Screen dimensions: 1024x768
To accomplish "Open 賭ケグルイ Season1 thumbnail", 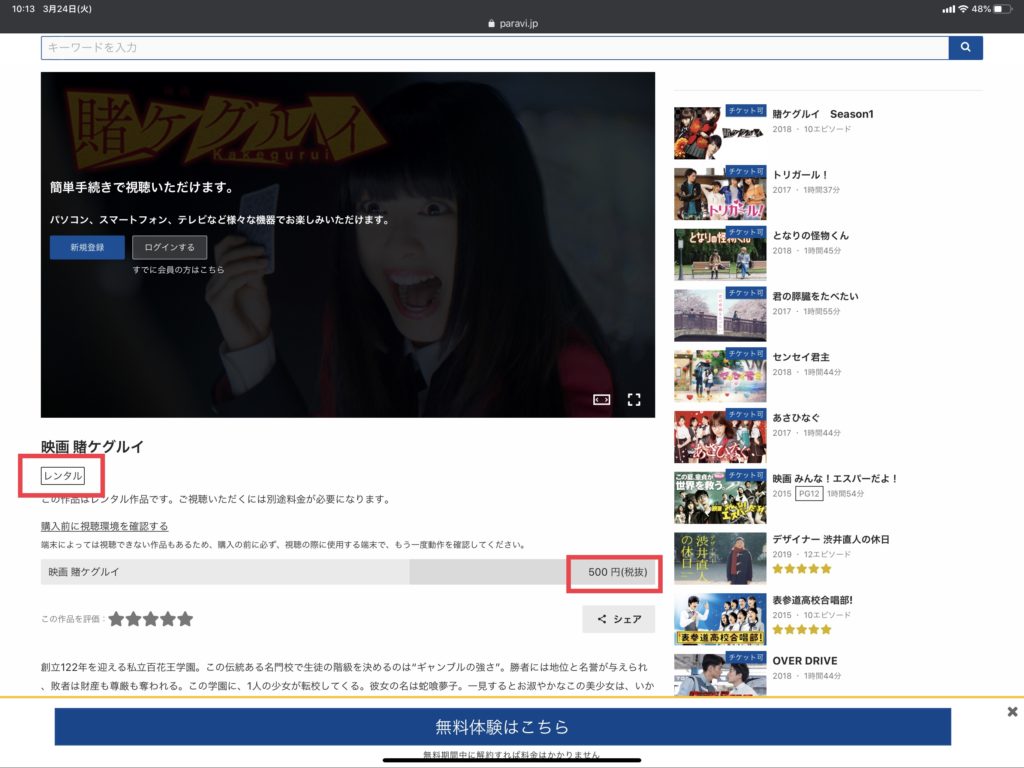I will click(720, 133).
